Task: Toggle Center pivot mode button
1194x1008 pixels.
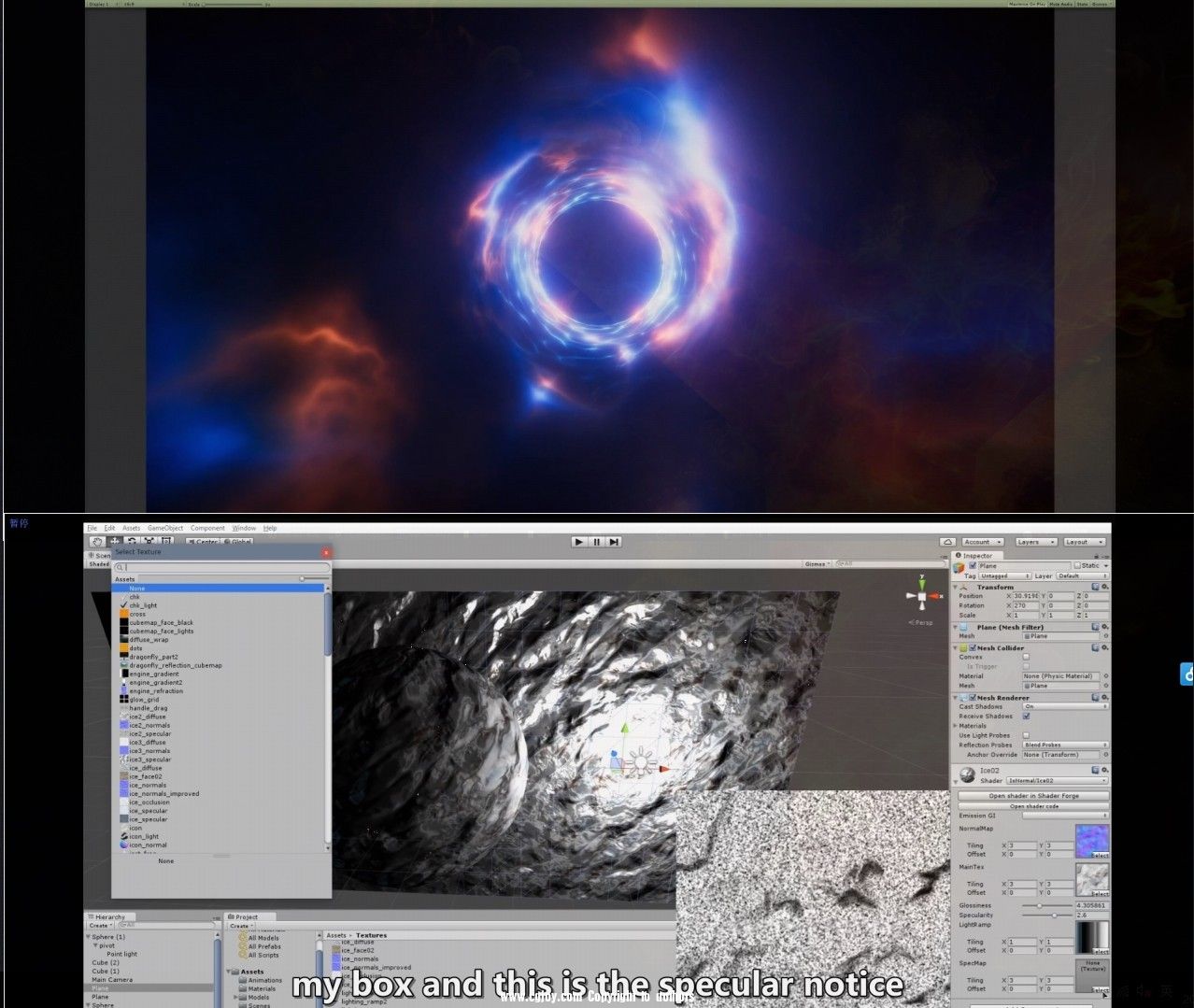Action: (204, 542)
